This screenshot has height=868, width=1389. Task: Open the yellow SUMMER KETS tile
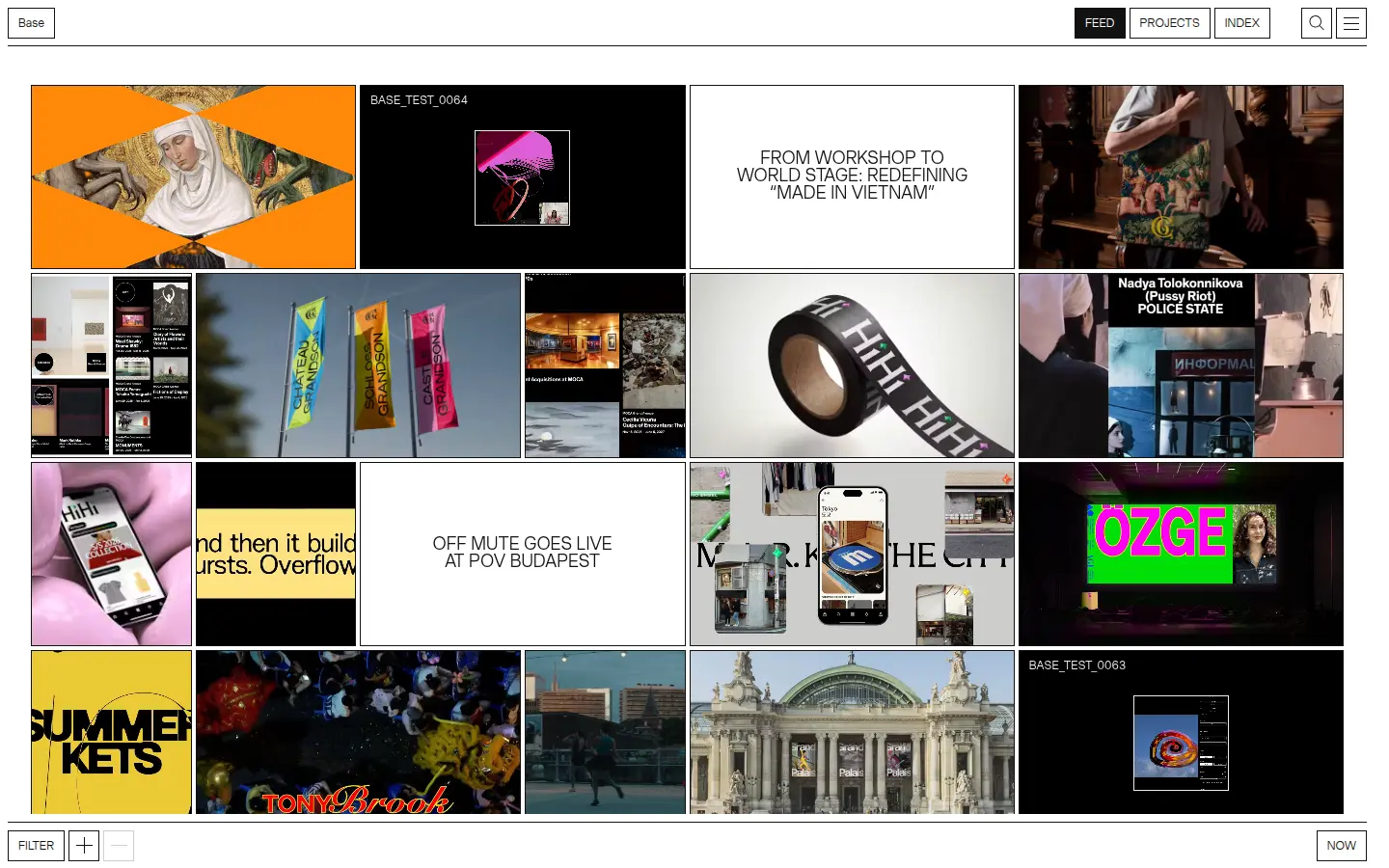[x=111, y=732]
